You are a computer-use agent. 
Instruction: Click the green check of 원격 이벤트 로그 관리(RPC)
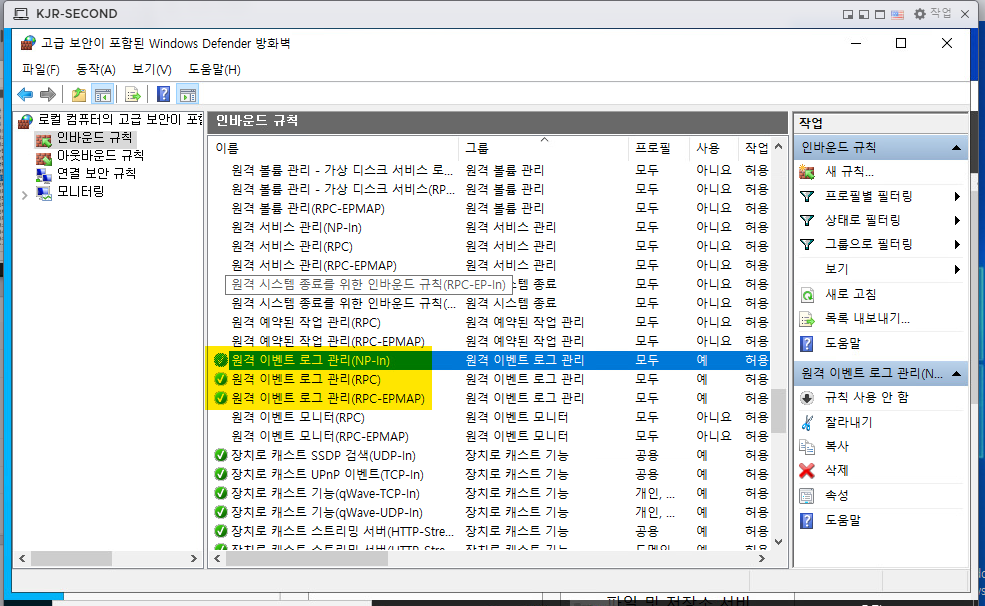[x=220, y=379]
